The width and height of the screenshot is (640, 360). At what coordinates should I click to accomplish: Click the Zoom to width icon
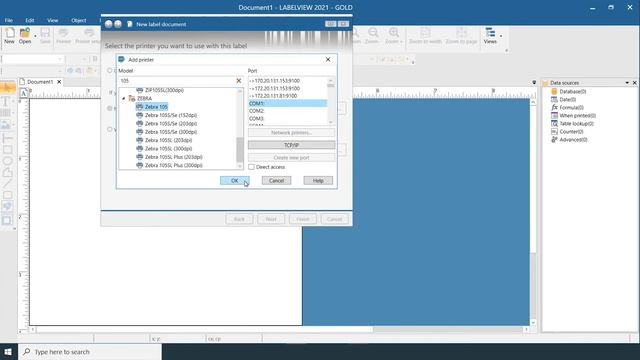(425, 33)
